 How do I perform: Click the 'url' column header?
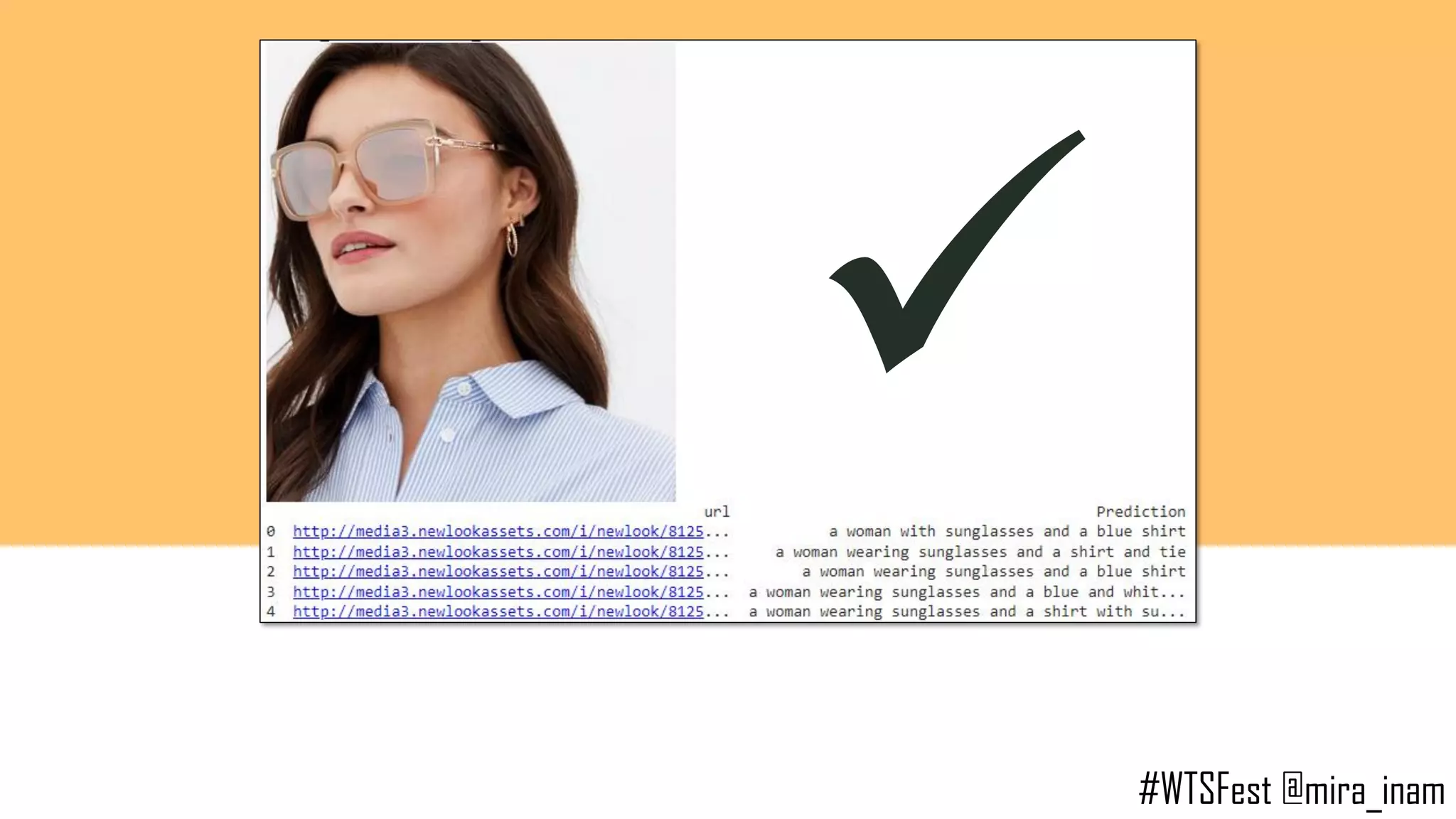[x=716, y=512]
